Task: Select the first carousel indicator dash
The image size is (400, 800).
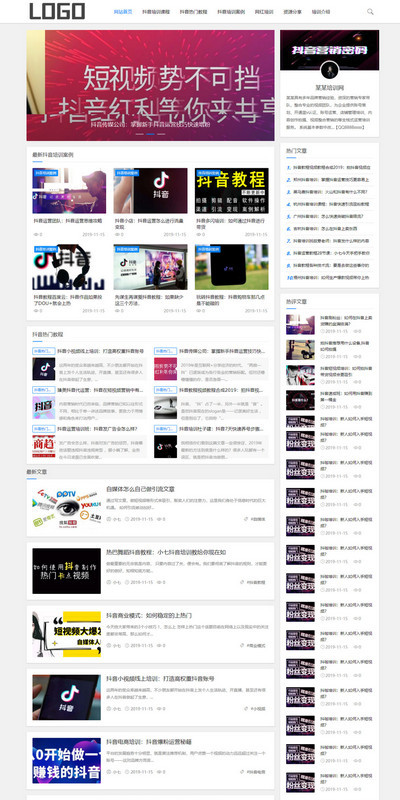Action: coord(140,134)
